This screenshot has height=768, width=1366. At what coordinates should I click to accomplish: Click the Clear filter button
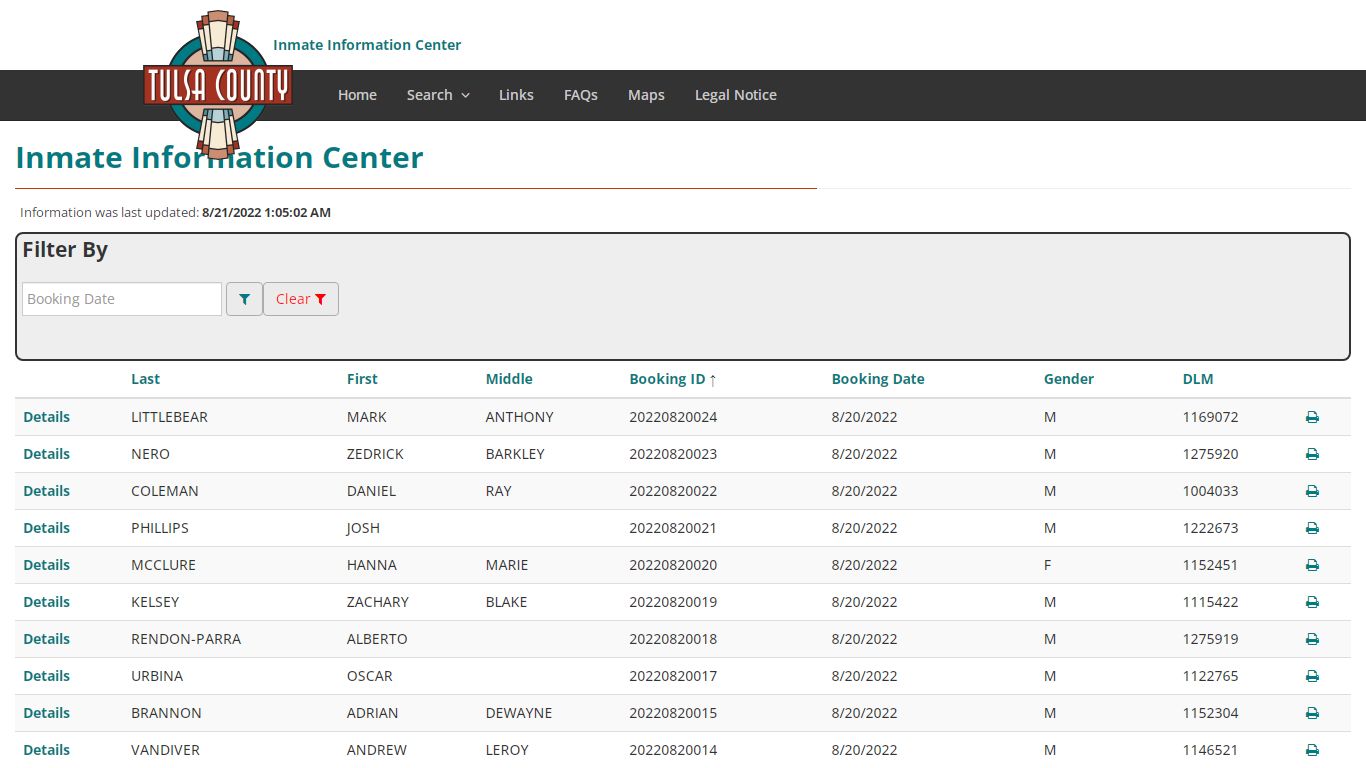pyautogui.click(x=301, y=299)
